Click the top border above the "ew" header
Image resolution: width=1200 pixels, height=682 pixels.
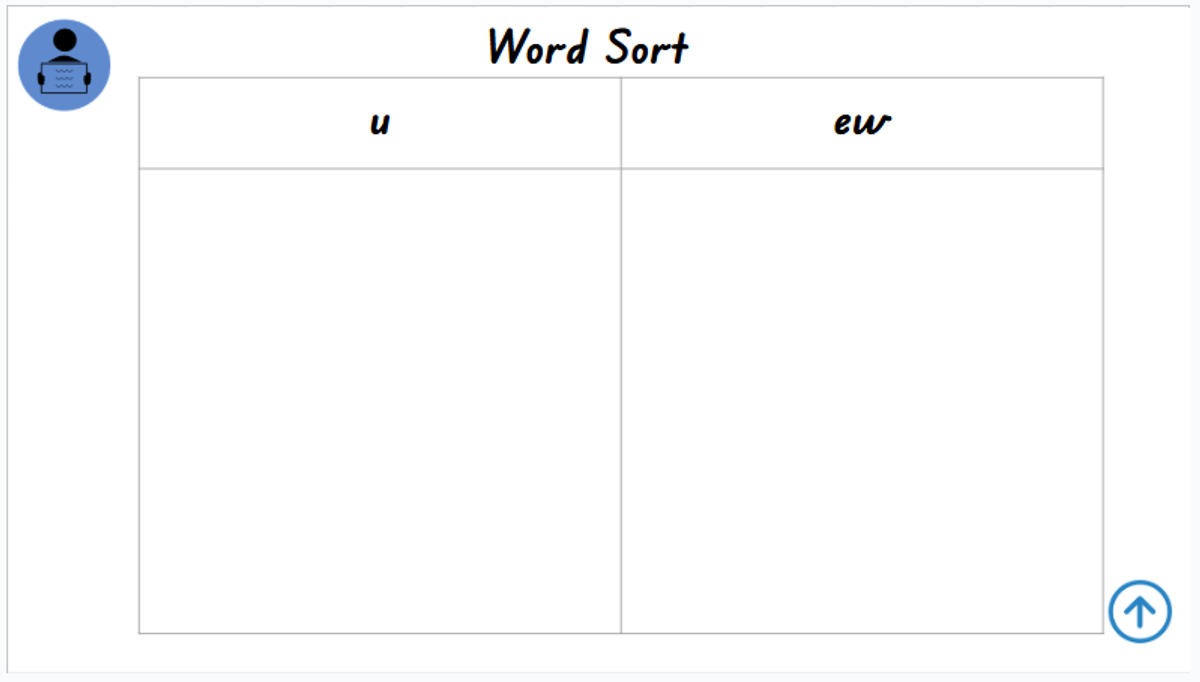tap(862, 77)
